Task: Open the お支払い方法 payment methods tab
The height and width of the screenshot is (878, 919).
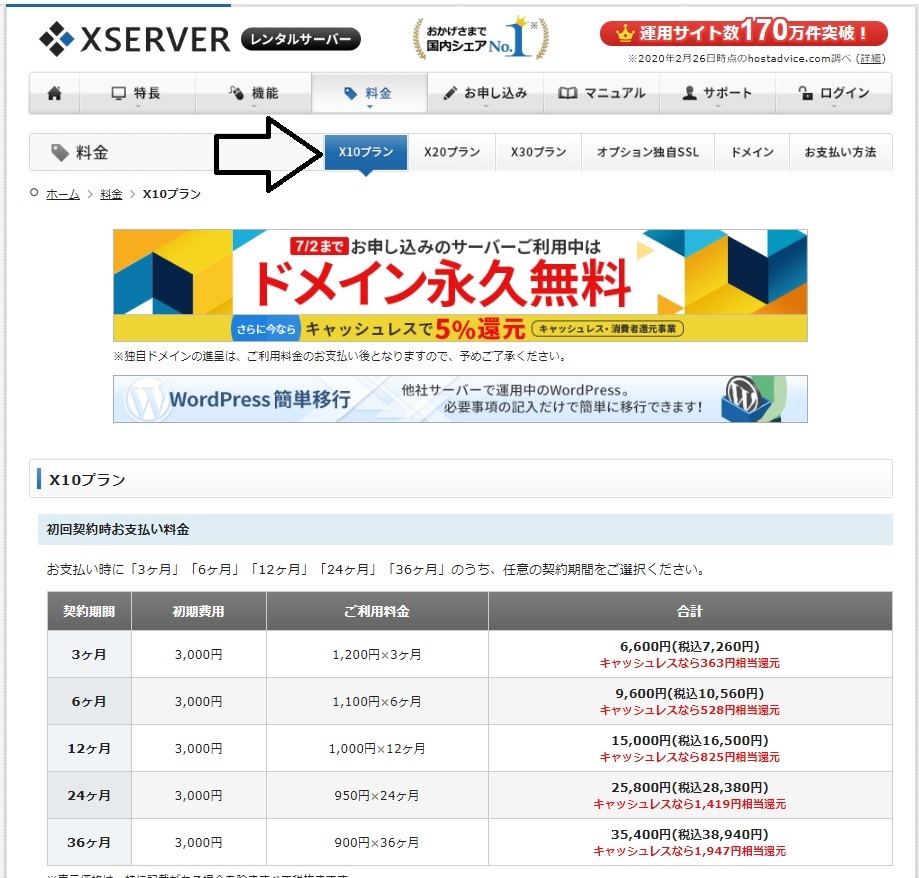Action: click(840, 152)
